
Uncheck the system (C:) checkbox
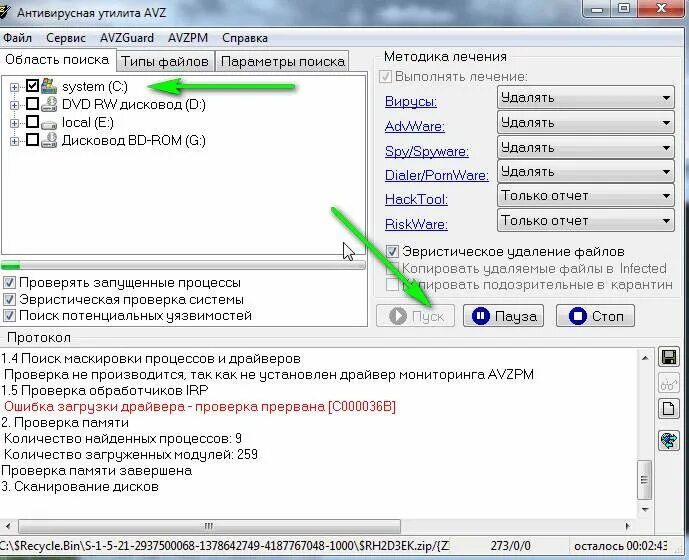pos(33,85)
